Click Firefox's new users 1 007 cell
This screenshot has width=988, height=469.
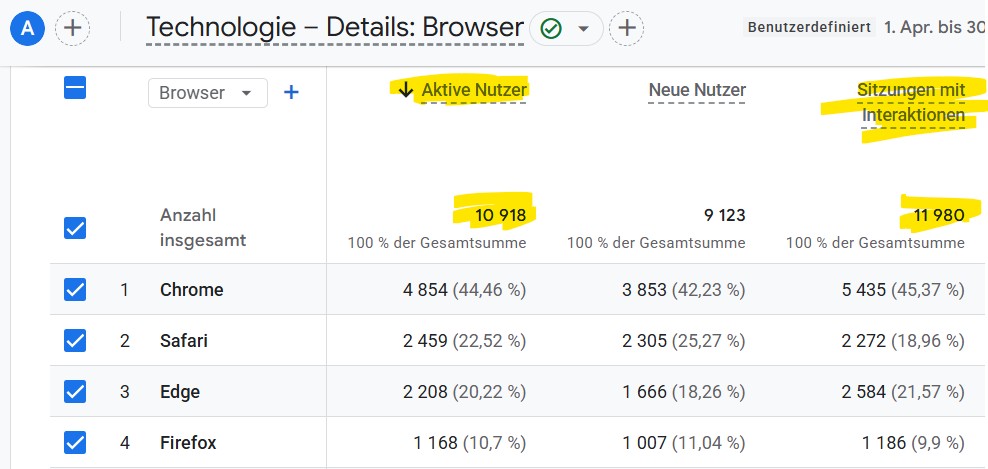[684, 443]
